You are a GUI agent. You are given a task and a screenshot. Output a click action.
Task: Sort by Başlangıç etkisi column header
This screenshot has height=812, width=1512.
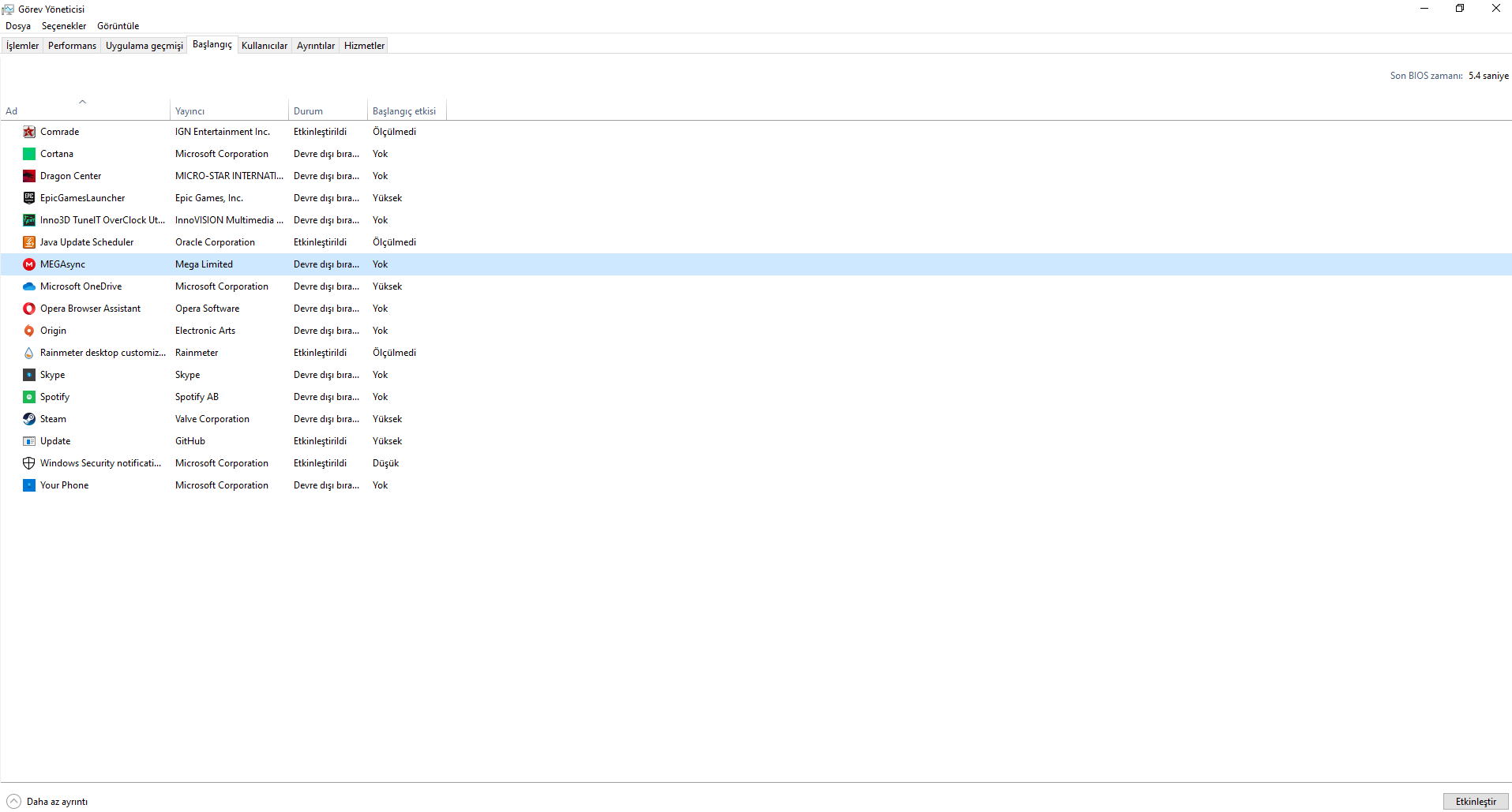coord(407,111)
